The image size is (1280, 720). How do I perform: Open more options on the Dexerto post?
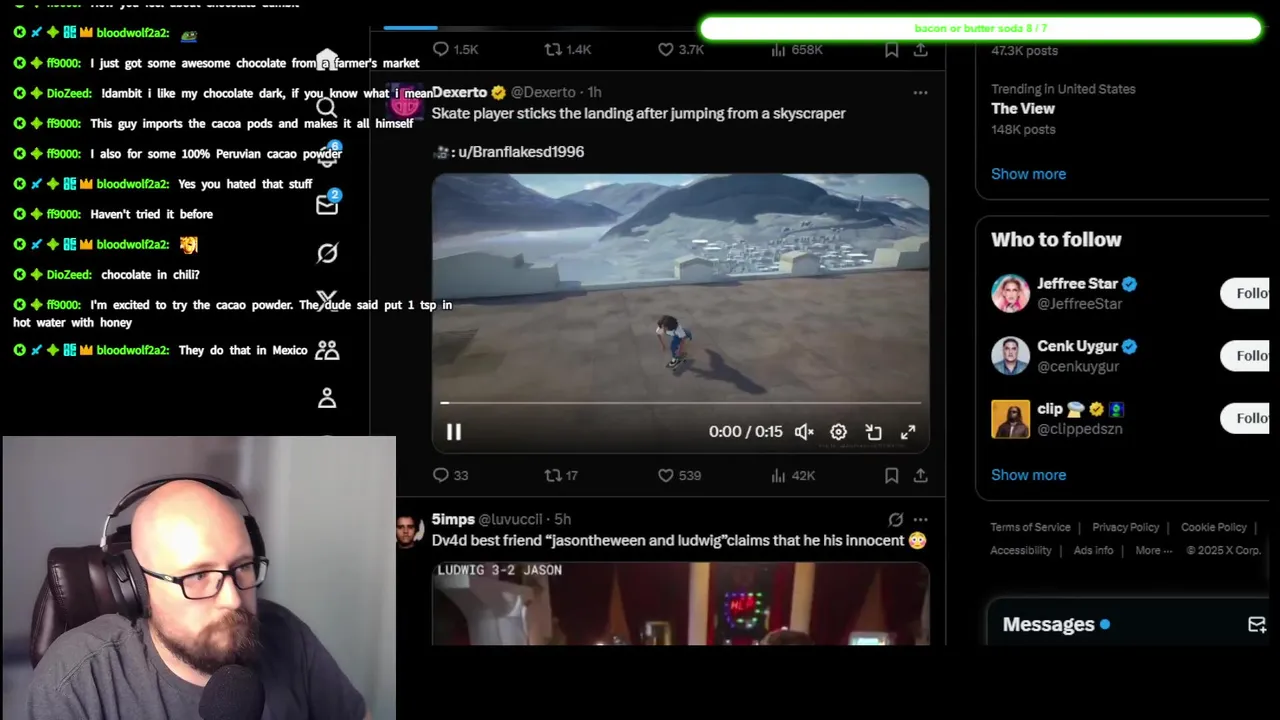(x=920, y=92)
